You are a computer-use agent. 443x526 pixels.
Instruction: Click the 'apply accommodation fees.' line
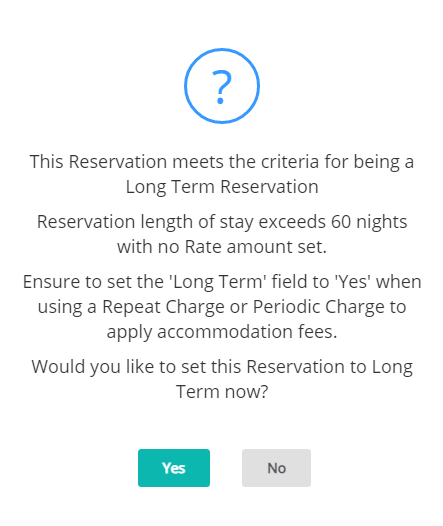(x=222, y=332)
